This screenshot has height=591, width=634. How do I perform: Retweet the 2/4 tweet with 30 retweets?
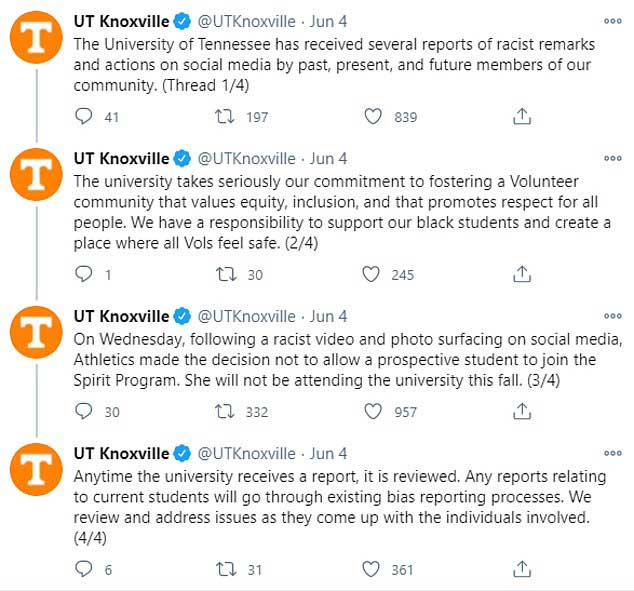pyautogui.click(x=226, y=274)
